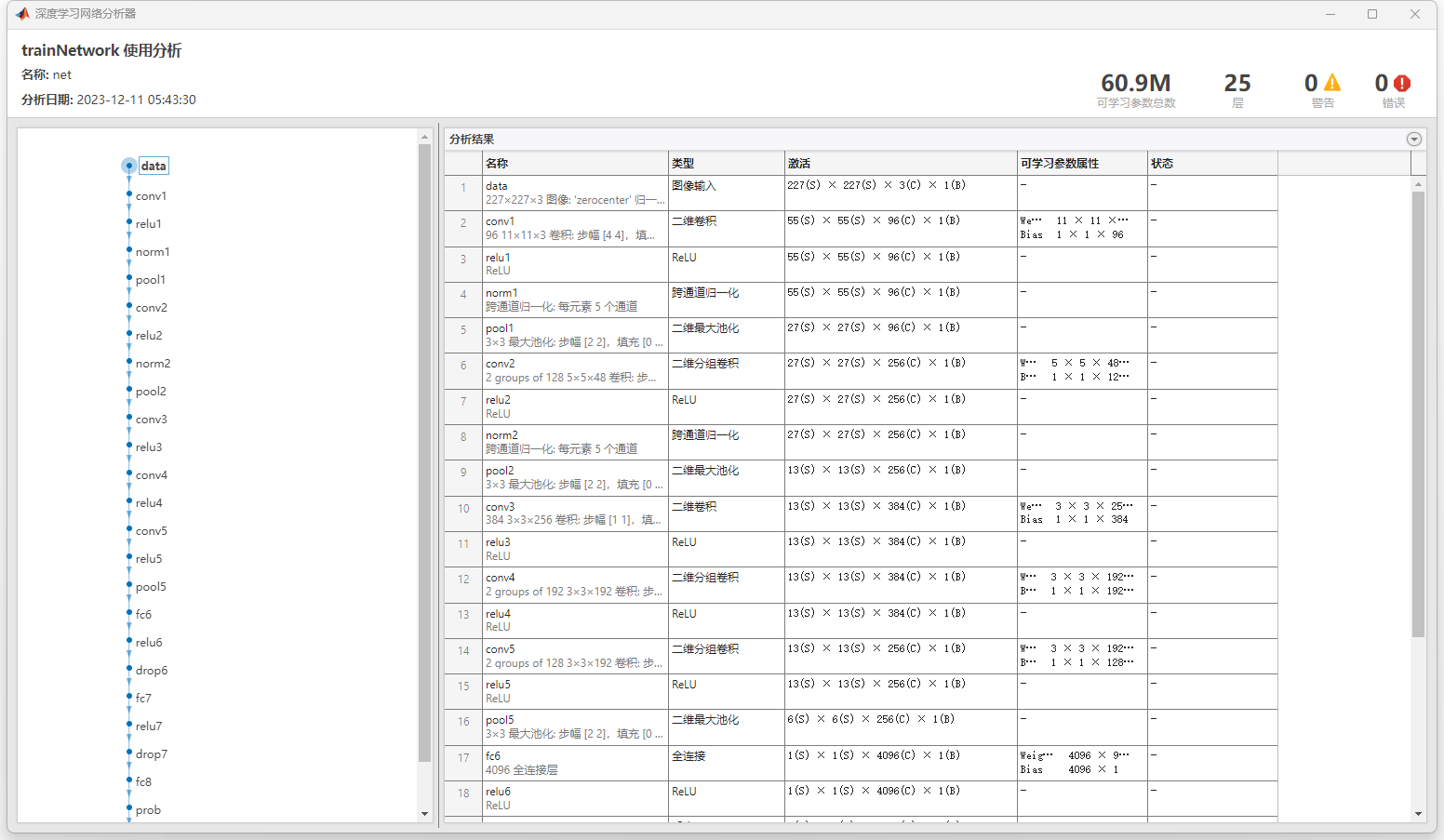Click the 名称 column header
The height and width of the screenshot is (840, 1444).
coord(575,163)
